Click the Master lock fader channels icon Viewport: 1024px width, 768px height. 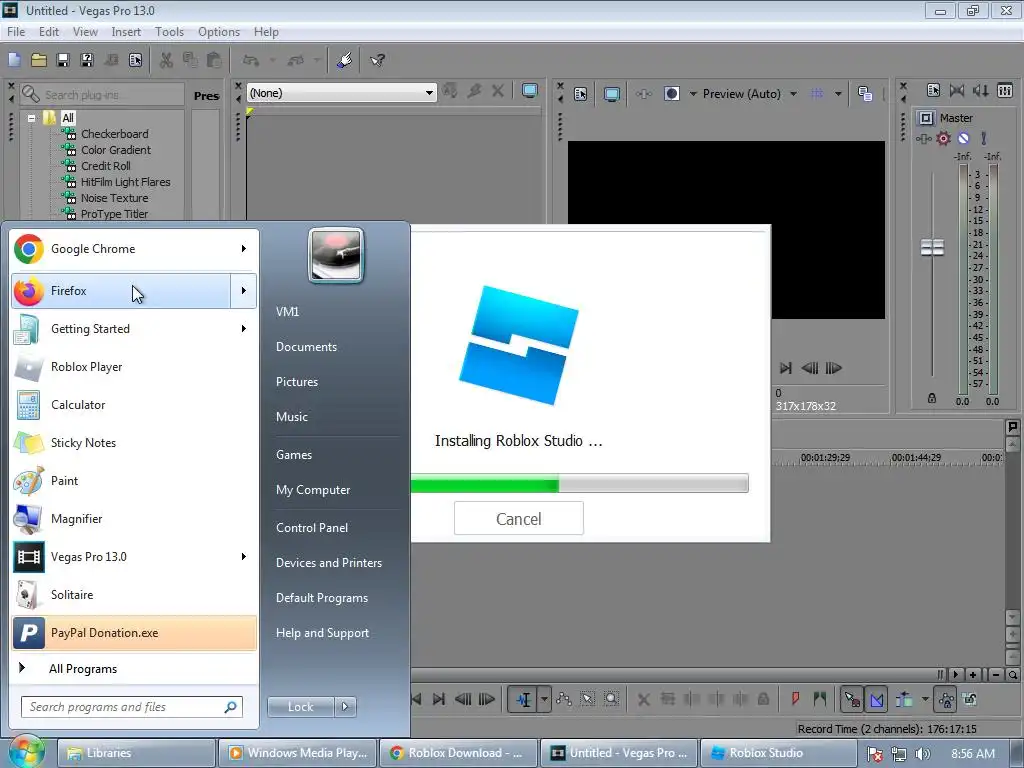point(932,398)
